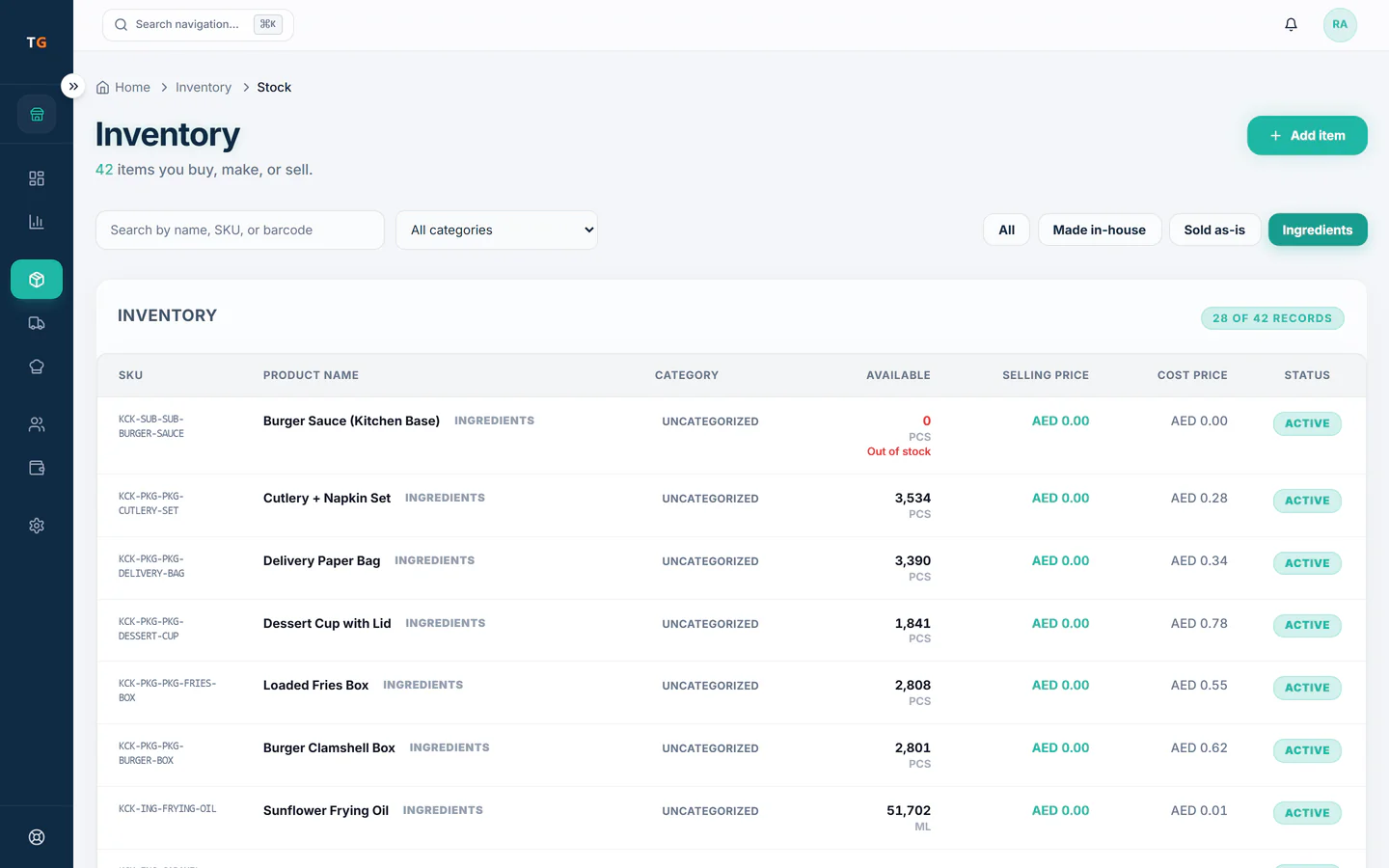This screenshot has height=868, width=1389.
Task: Open the dashboard grid icon in the sidebar
Action: [x=37, y=178]
